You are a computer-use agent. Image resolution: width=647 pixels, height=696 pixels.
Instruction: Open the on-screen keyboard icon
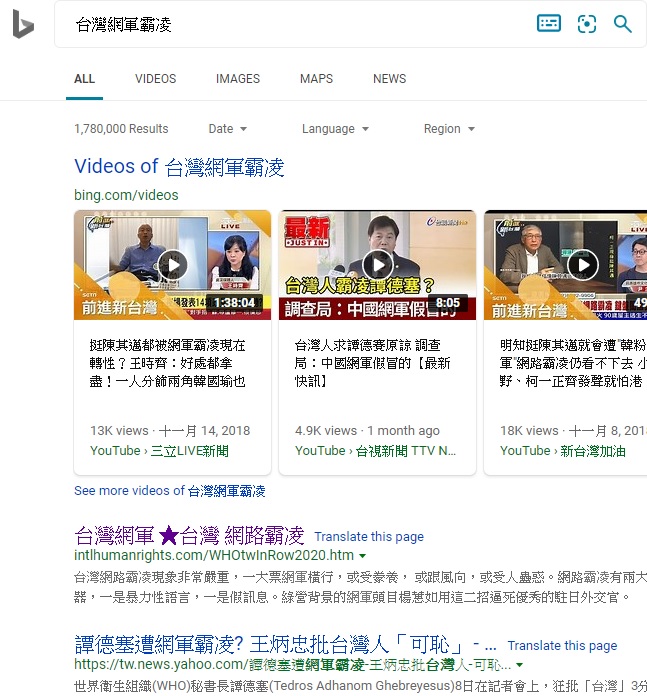[549, 24]
